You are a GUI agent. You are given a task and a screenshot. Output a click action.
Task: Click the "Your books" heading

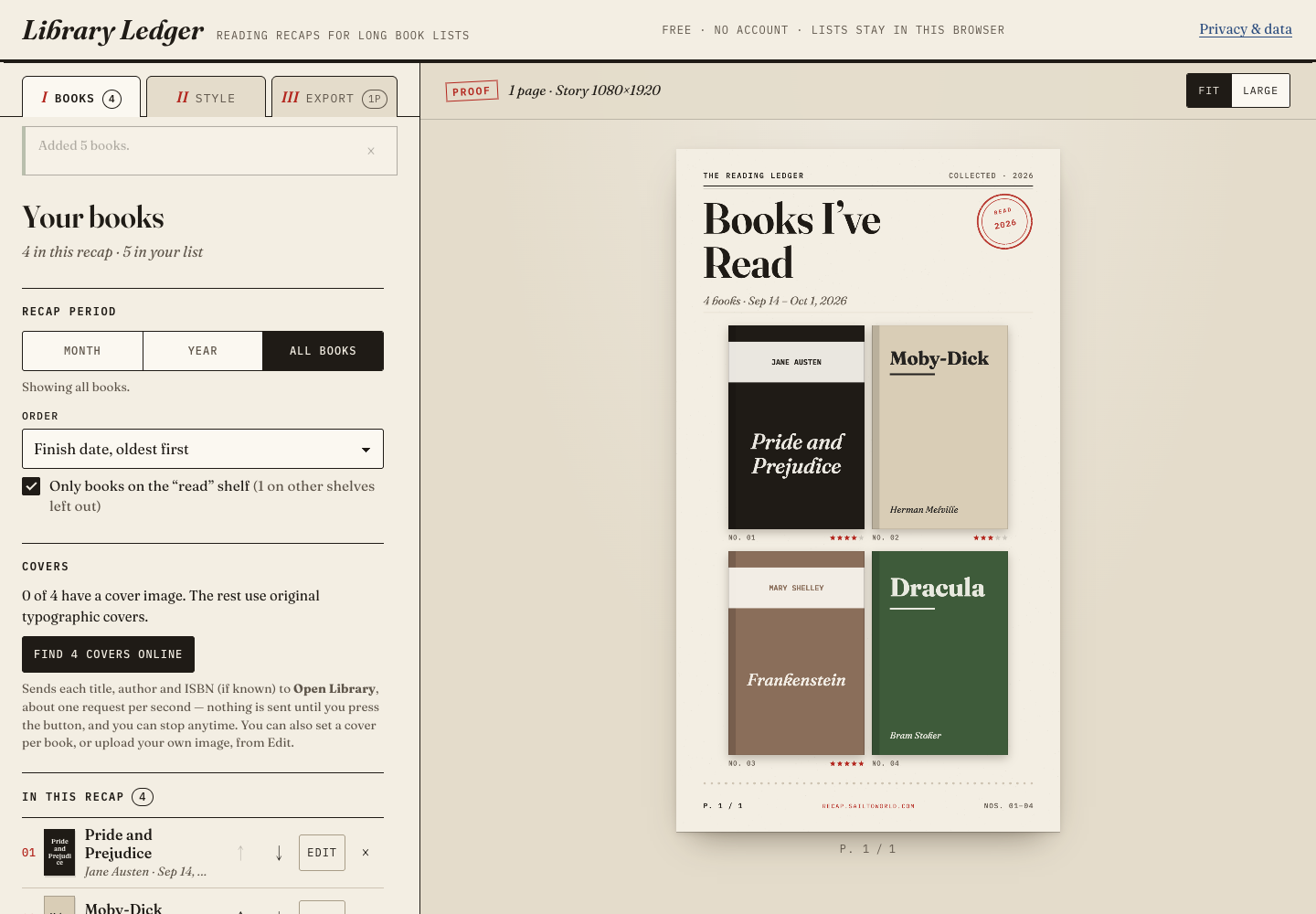[93, 218]
